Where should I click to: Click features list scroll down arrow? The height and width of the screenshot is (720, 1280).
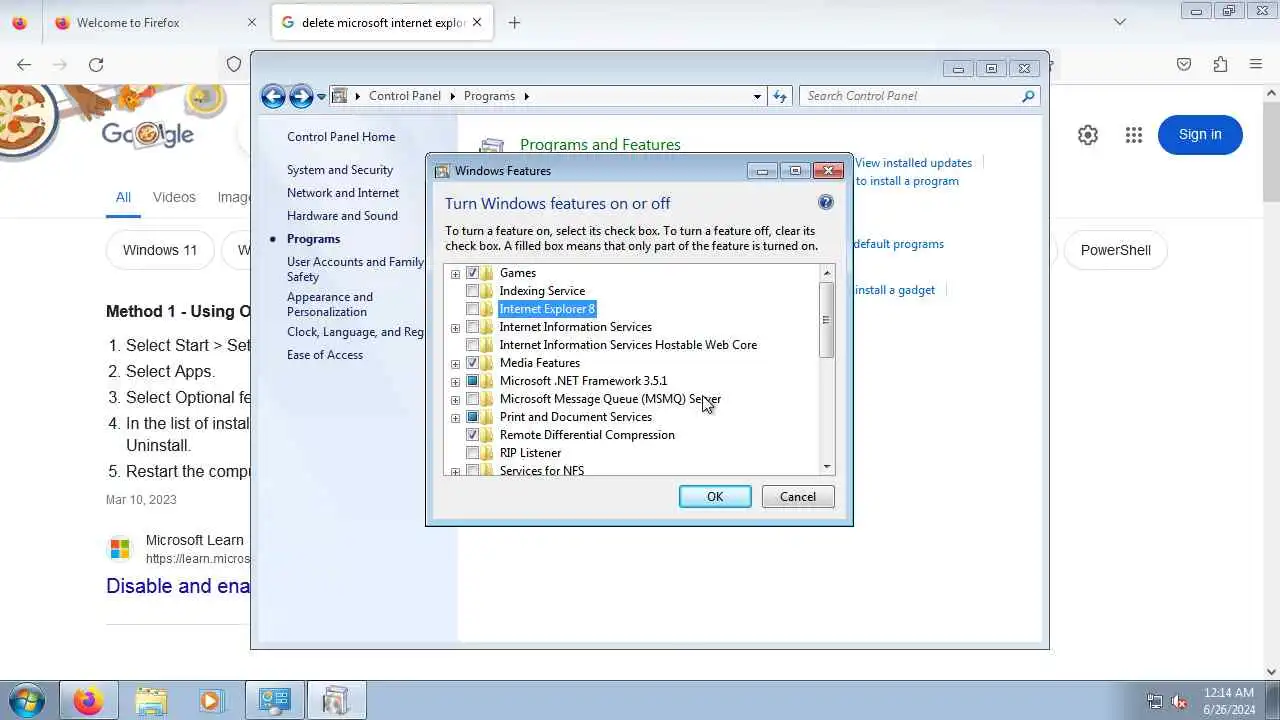point(826,467)
